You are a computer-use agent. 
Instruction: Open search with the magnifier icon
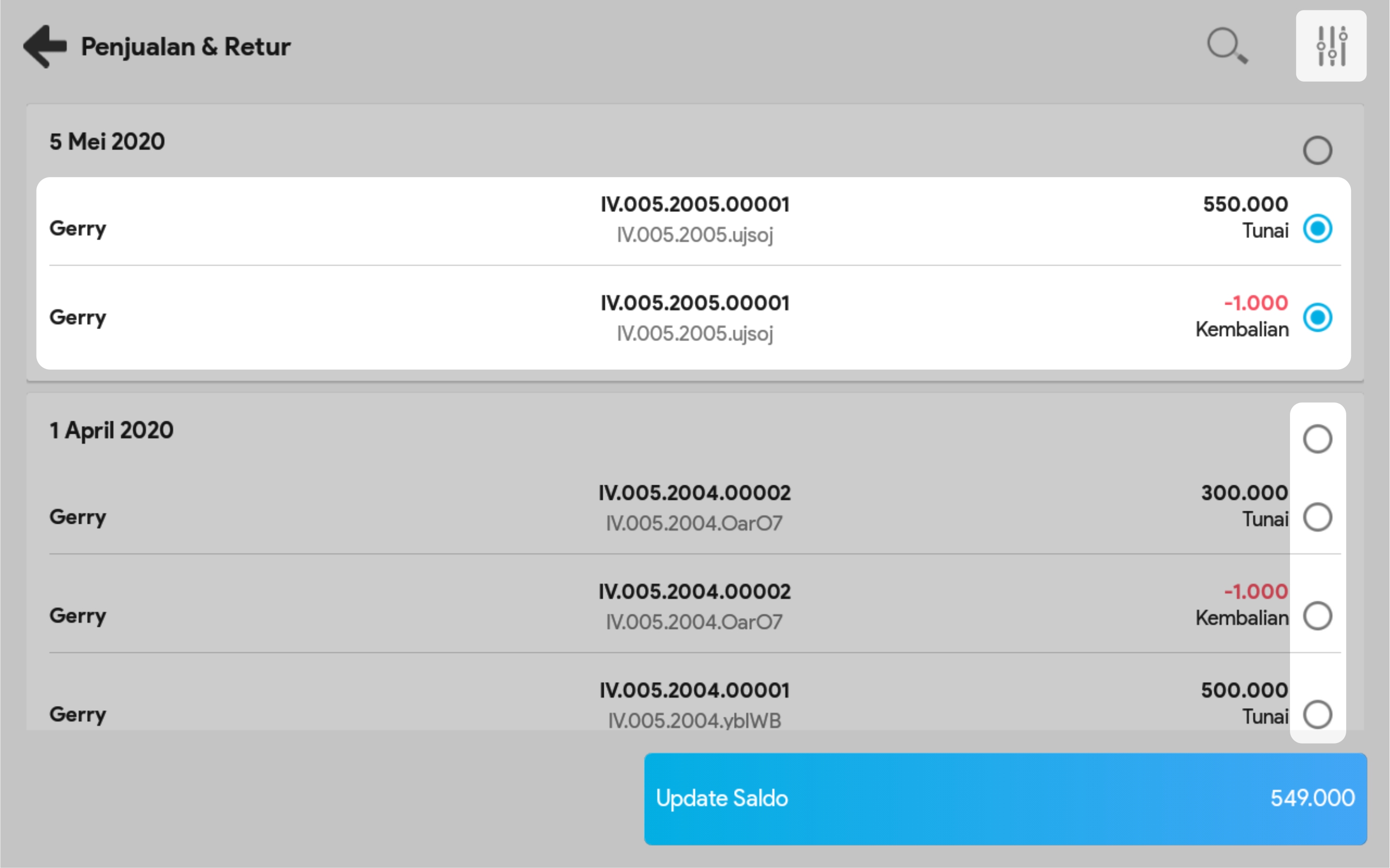[1227, 46]
